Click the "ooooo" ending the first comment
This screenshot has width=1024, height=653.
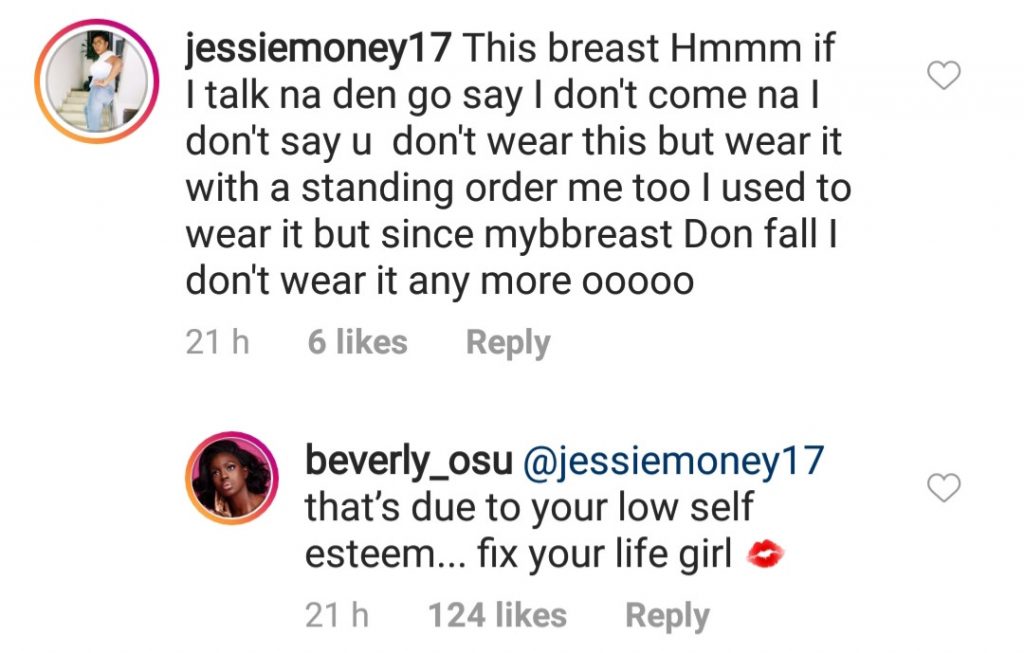pos(638,283)
